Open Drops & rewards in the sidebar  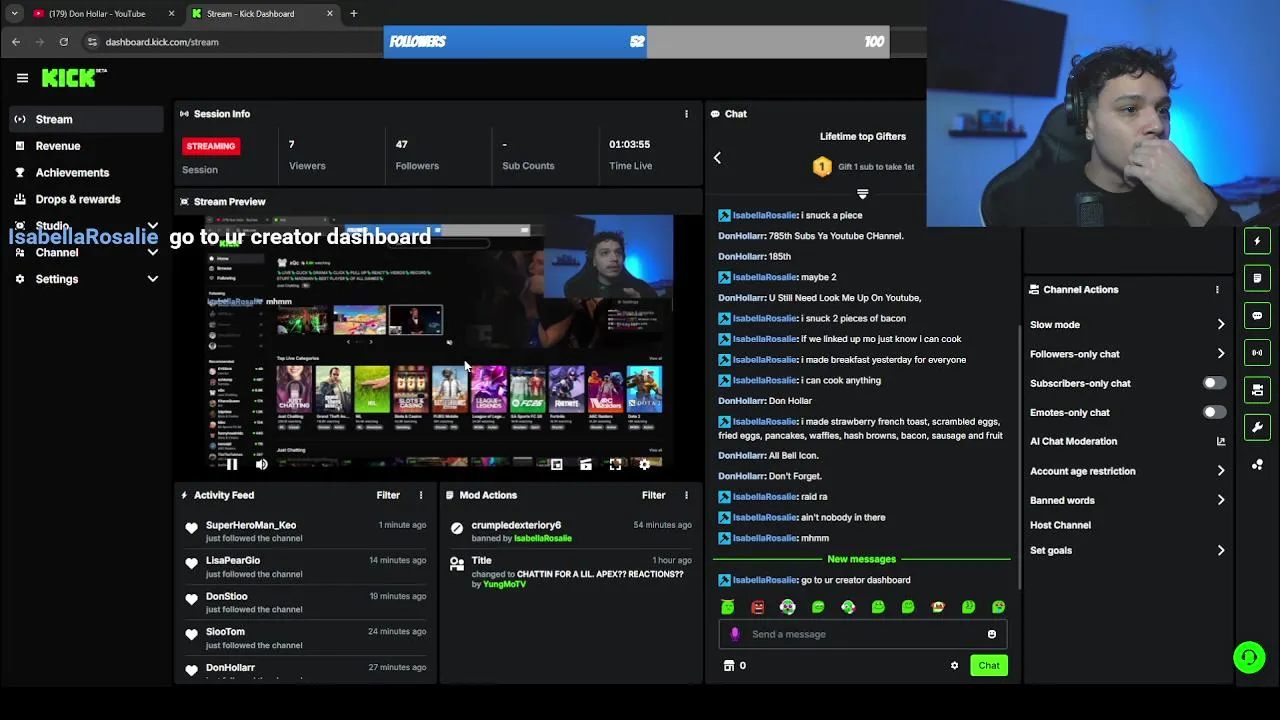point(86,199)
